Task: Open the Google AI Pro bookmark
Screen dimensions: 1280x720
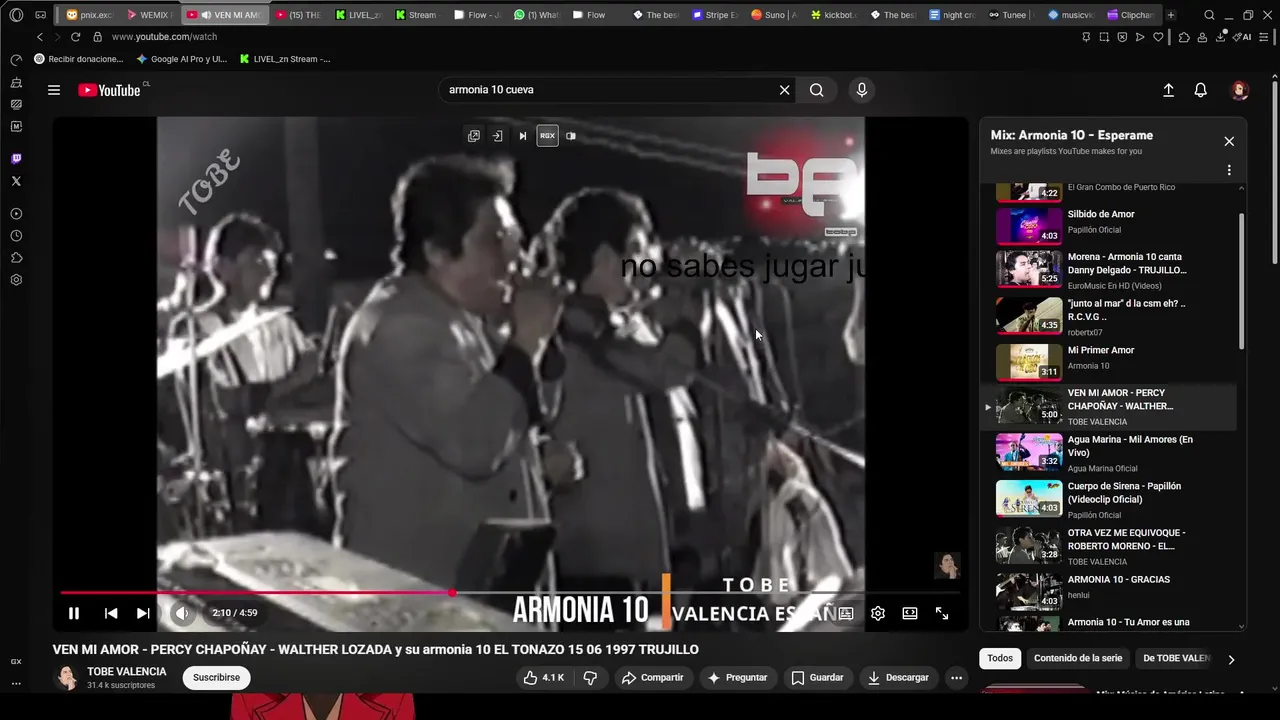Action: click(181, 59)
